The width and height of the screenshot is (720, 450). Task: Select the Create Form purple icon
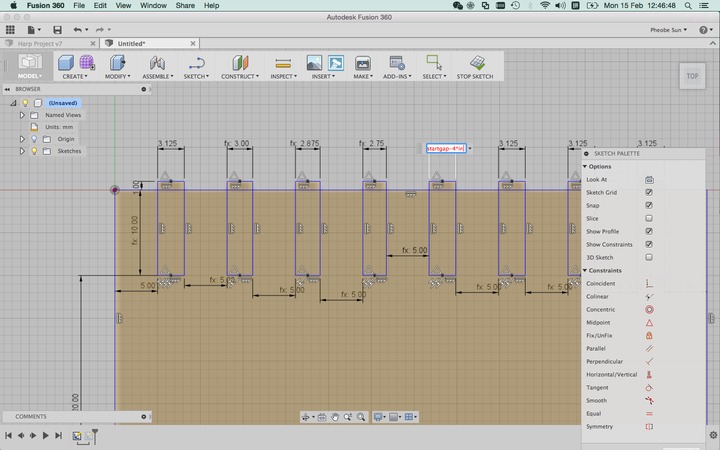point(87,62)
